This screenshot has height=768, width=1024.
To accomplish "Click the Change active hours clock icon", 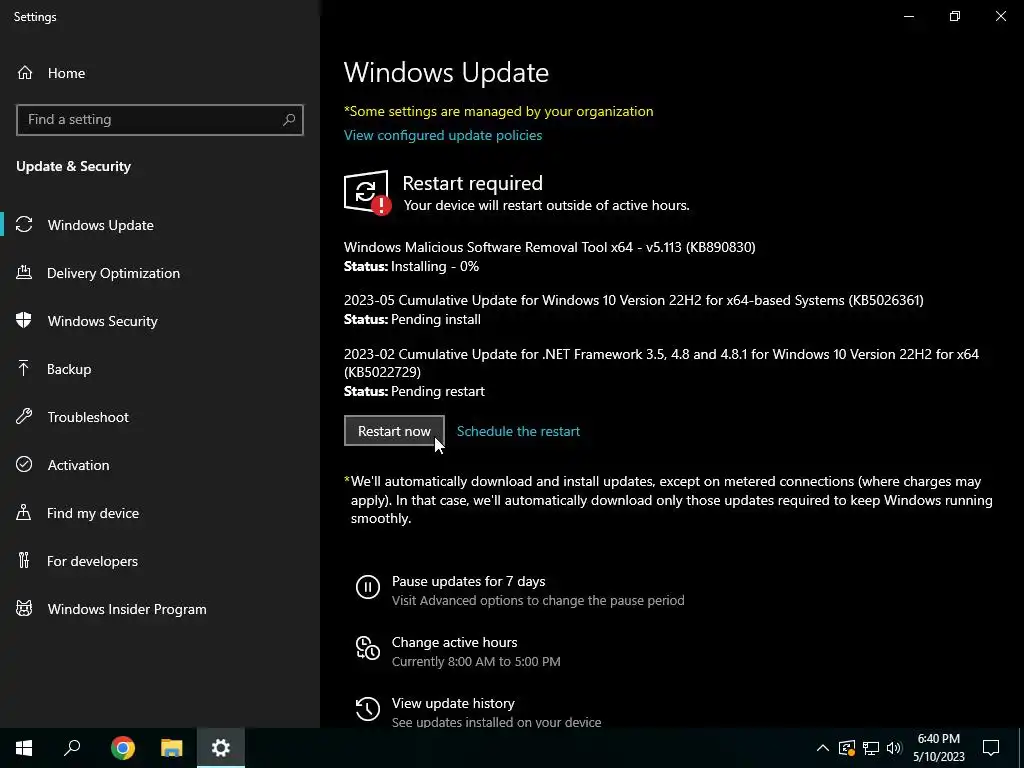I will (368, 648).
